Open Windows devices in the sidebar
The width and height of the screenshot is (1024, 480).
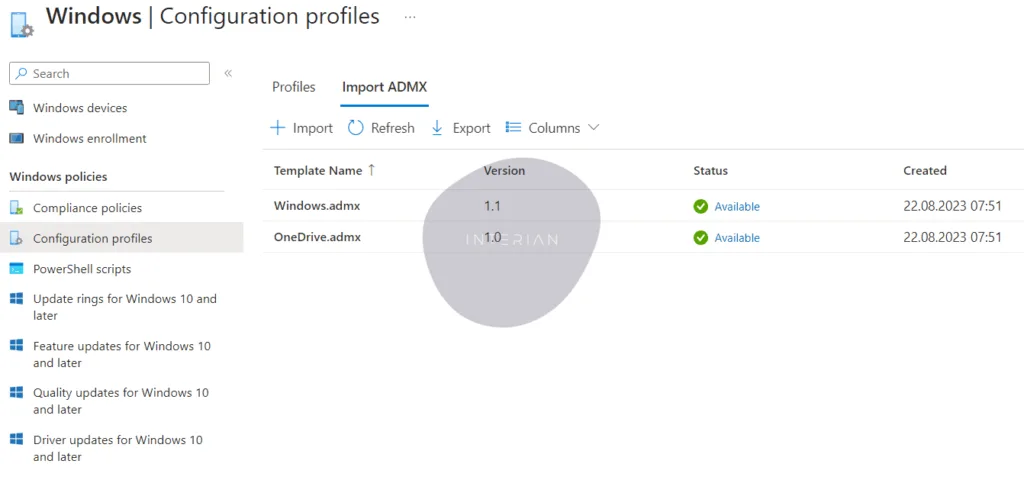(80, 108)
